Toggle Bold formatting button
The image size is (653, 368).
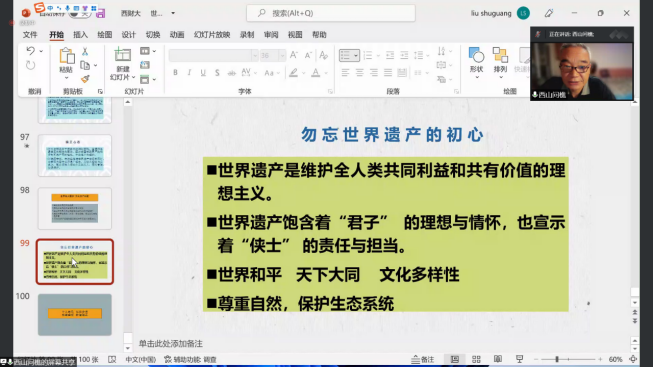[175, 73]
